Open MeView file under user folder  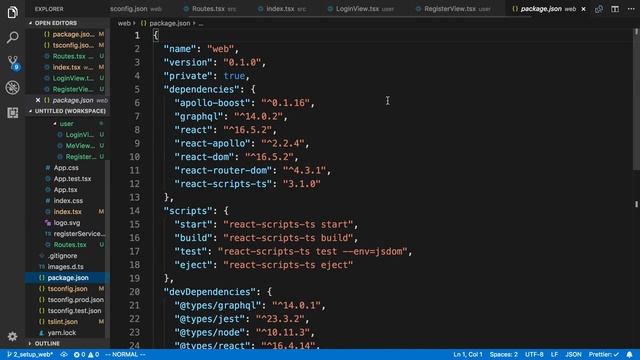(x=80, y=146)
